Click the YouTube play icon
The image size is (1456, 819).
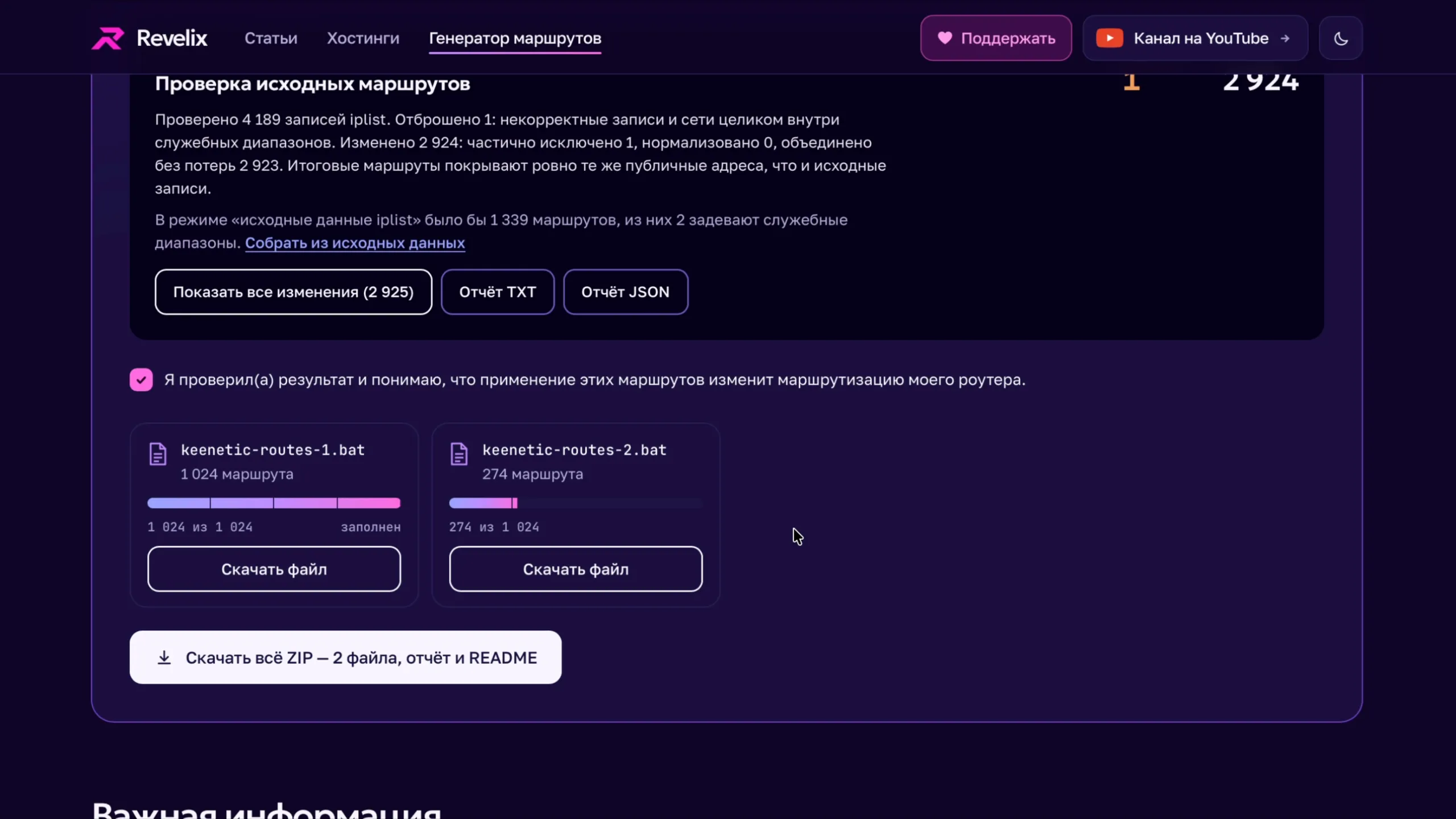click(x=1109, y=38)
